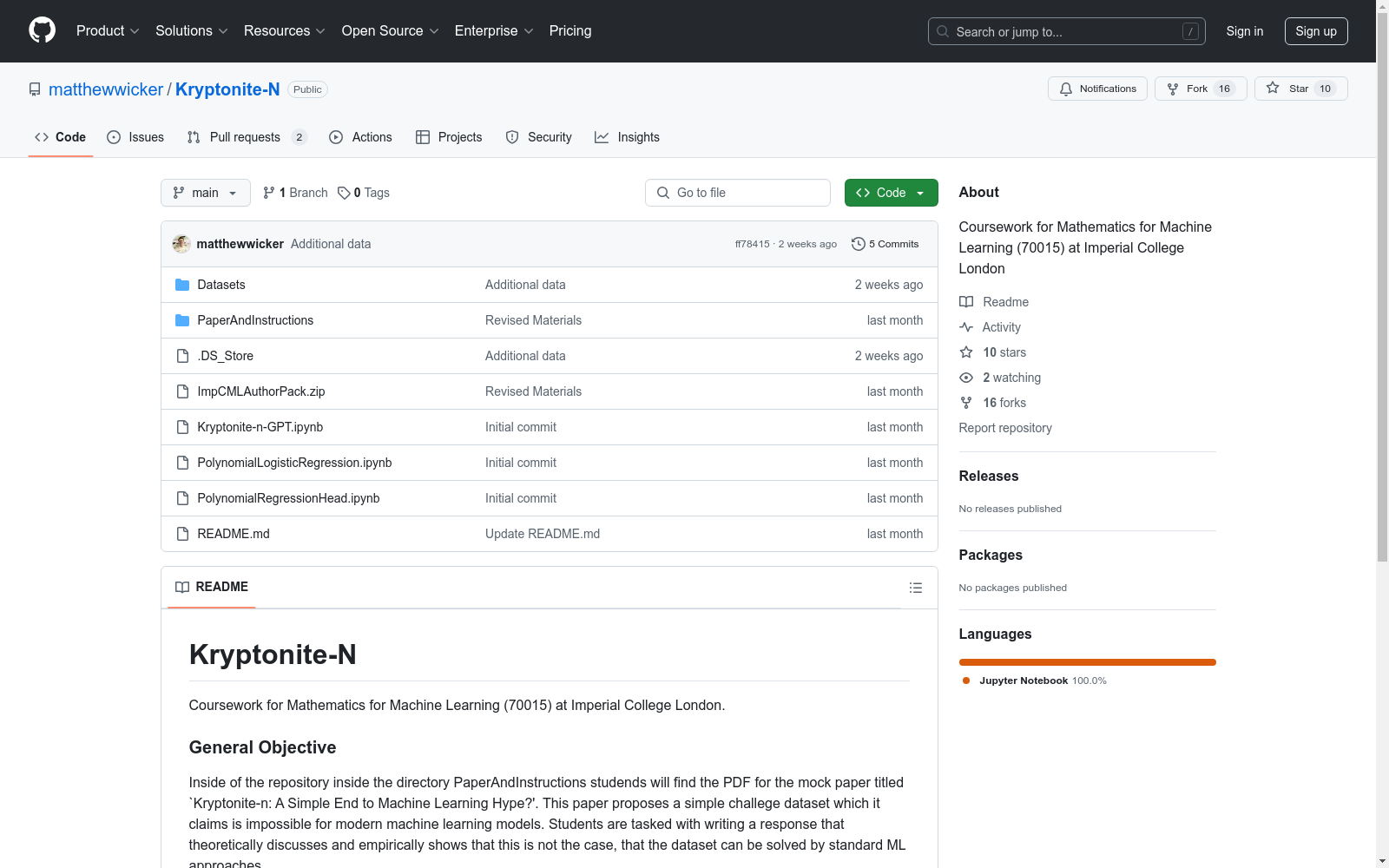This screenshot has height=868, width=1389.
Task: Click the tag icon next to Tags
Action: click(x=344, y=193)
